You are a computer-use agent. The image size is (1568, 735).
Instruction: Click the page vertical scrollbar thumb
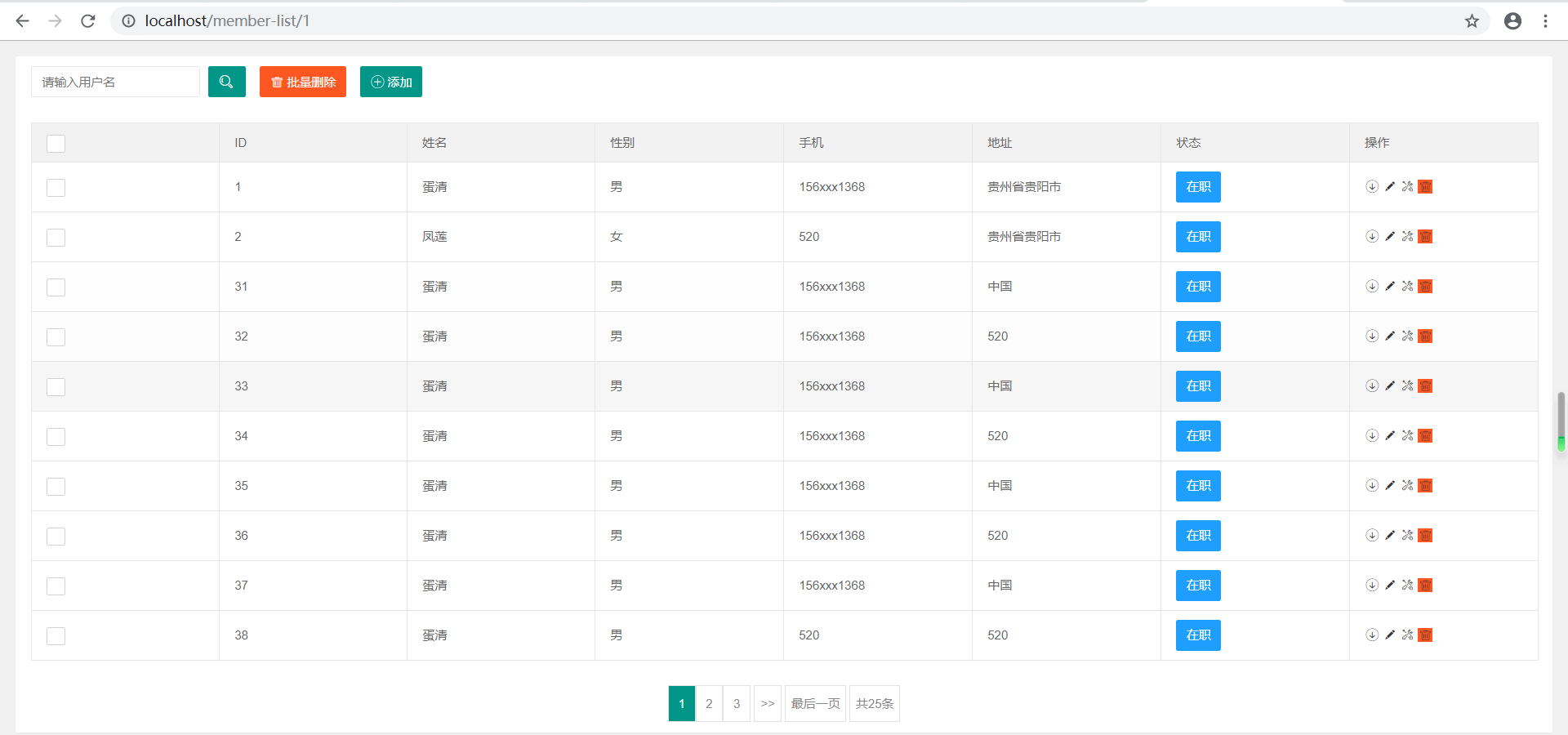tap(1561, 421)
